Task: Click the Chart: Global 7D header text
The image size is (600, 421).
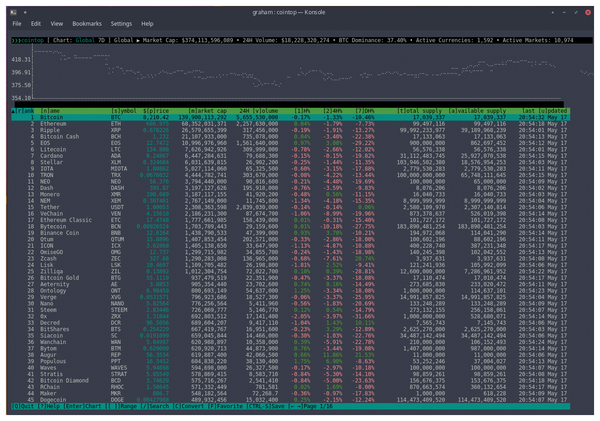Action: pos(79,40)
